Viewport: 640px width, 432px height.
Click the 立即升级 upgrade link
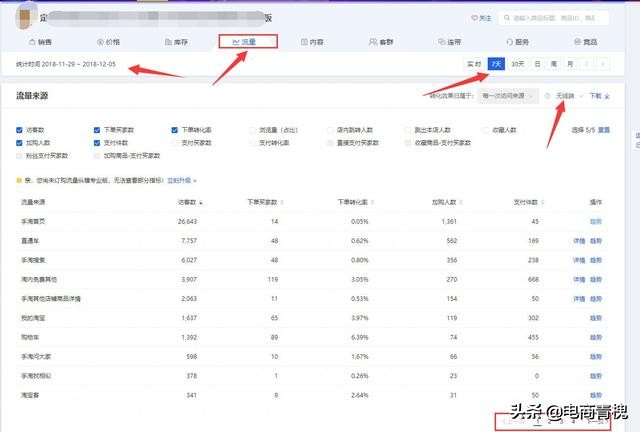[x=180, y=180]
